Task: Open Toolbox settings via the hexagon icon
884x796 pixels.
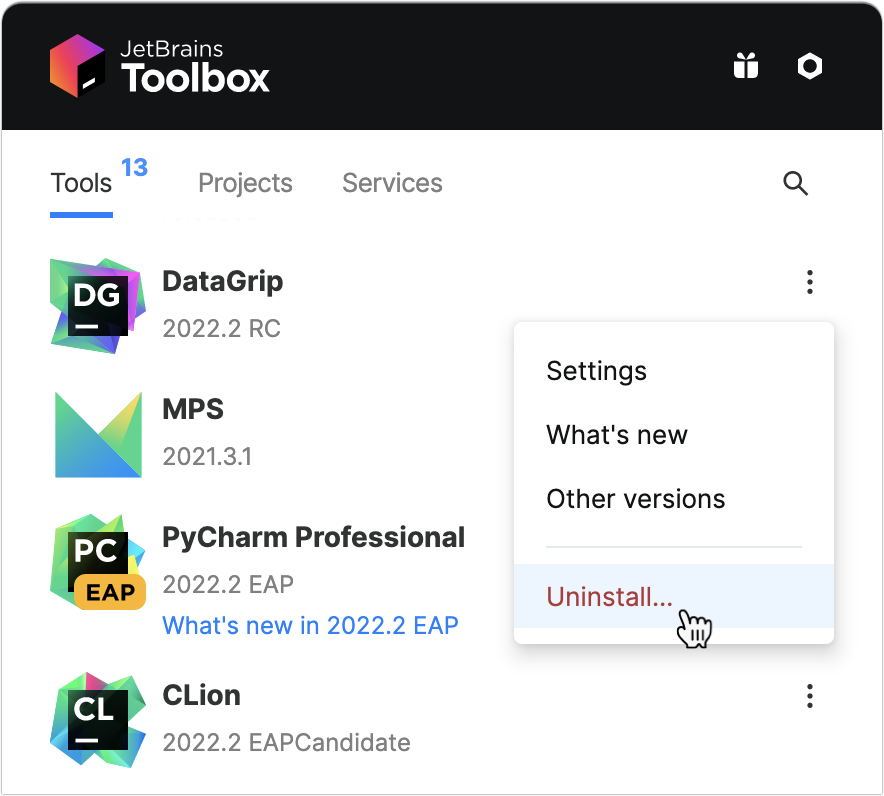Action: click(x=809, y=65)
